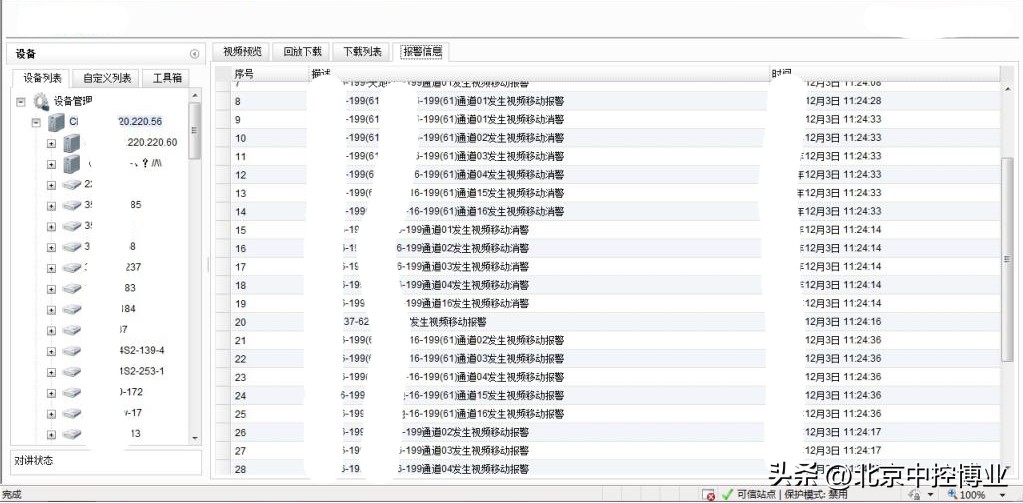
Task: Collapse the 设备管理 root node
Action: [21, 102]
